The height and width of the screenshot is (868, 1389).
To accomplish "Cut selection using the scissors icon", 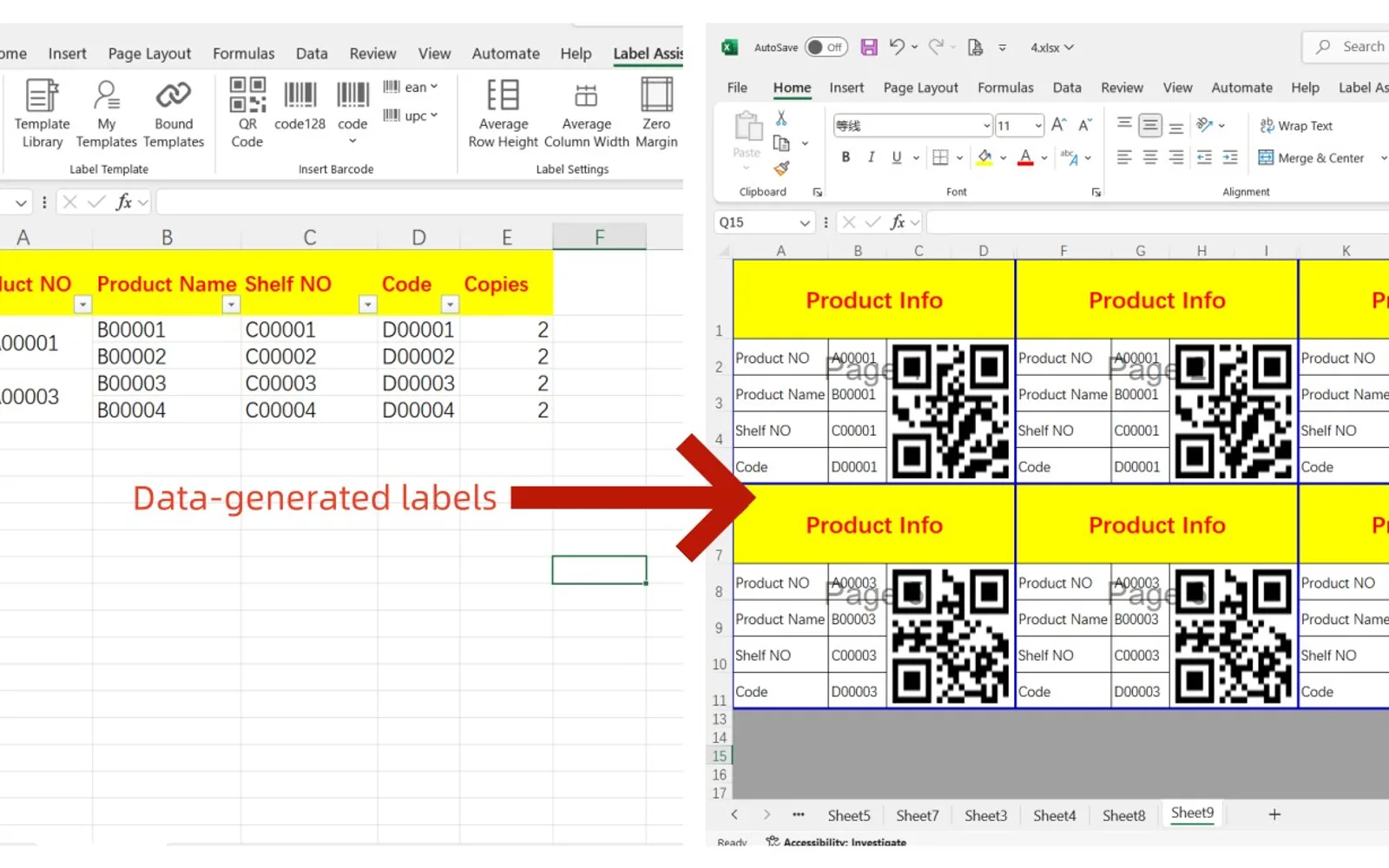I will 781,117.
